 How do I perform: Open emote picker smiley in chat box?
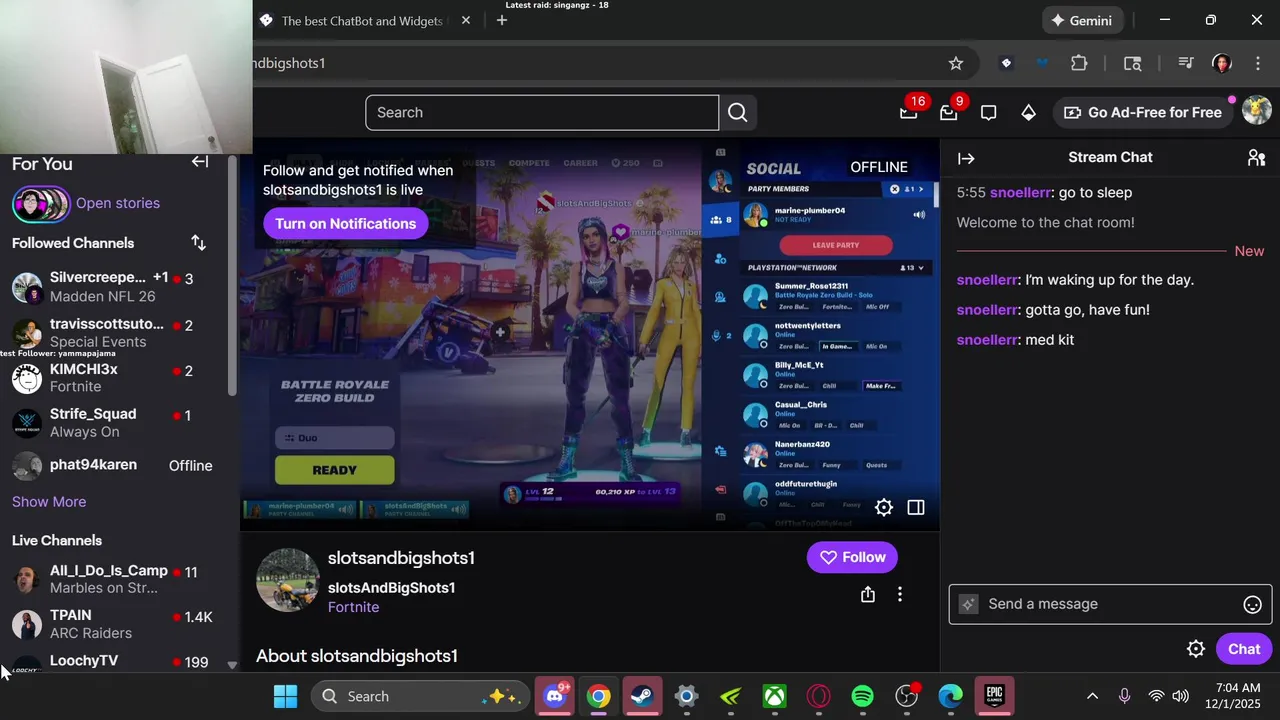1252,604
